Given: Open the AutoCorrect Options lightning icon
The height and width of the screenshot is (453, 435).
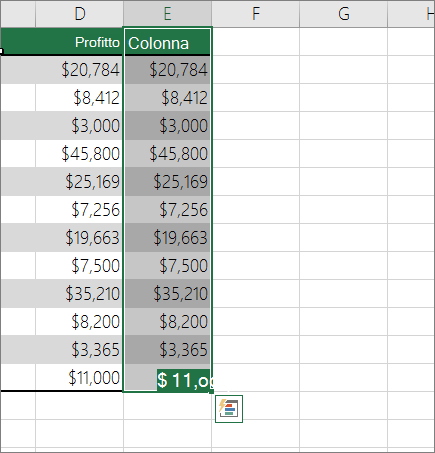Looking at the screenshot, I should point(229,409).
